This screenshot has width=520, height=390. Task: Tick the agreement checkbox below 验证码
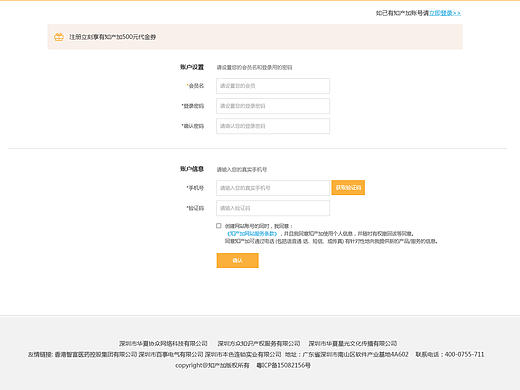pos(219,226)
